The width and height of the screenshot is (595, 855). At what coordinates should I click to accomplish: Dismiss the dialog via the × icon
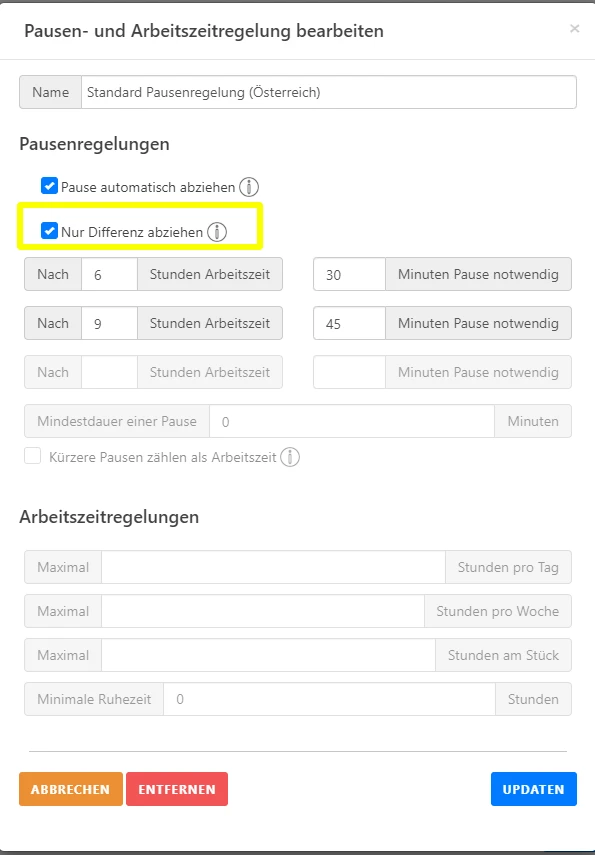click(x=575, y=28)
